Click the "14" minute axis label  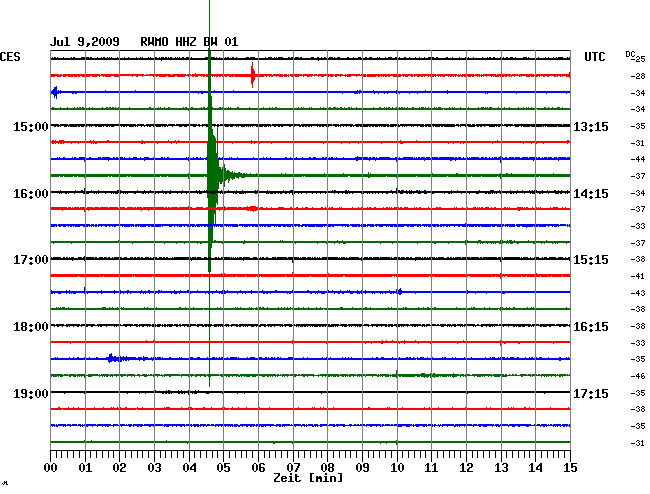pyautogui.click(x=535, y=468)
